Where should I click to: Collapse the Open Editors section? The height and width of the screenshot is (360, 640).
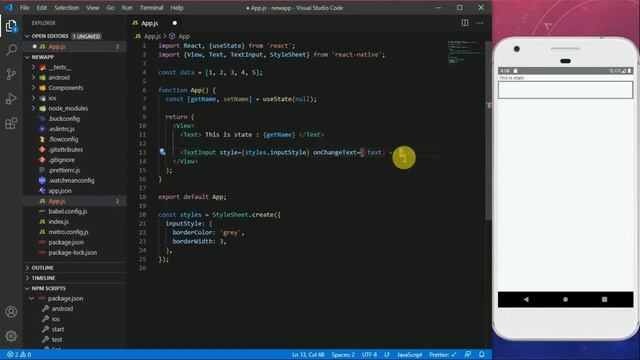pyautogui.click(x=27, y=36)
